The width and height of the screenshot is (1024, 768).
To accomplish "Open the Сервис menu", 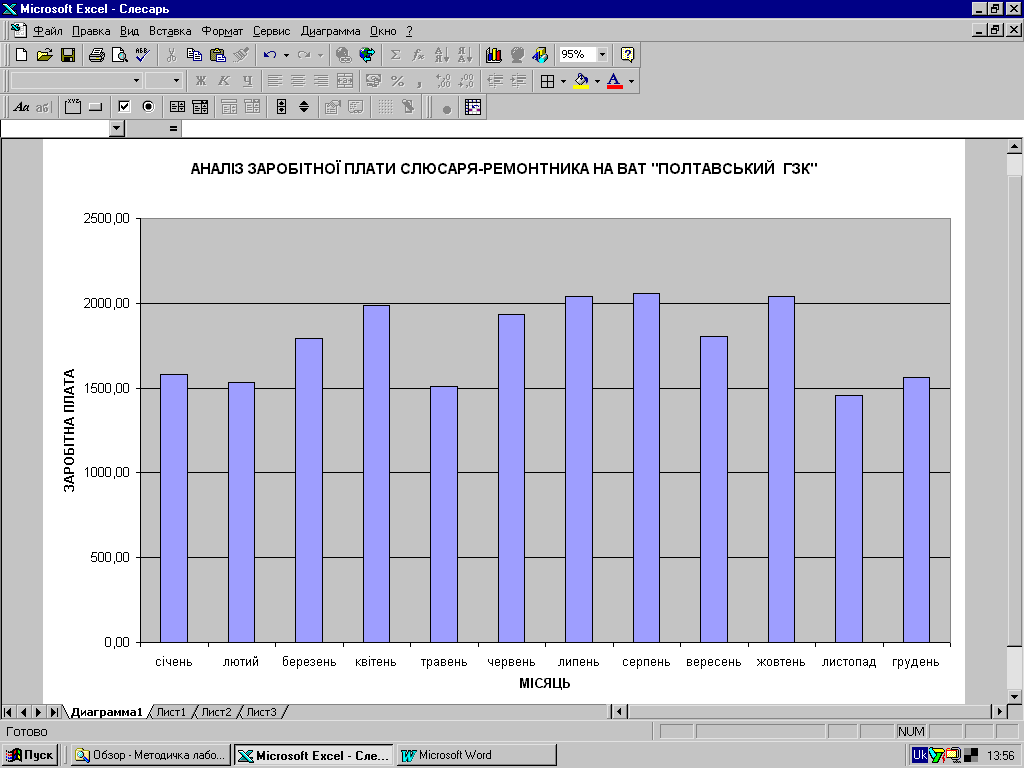I will pos(272,31).
